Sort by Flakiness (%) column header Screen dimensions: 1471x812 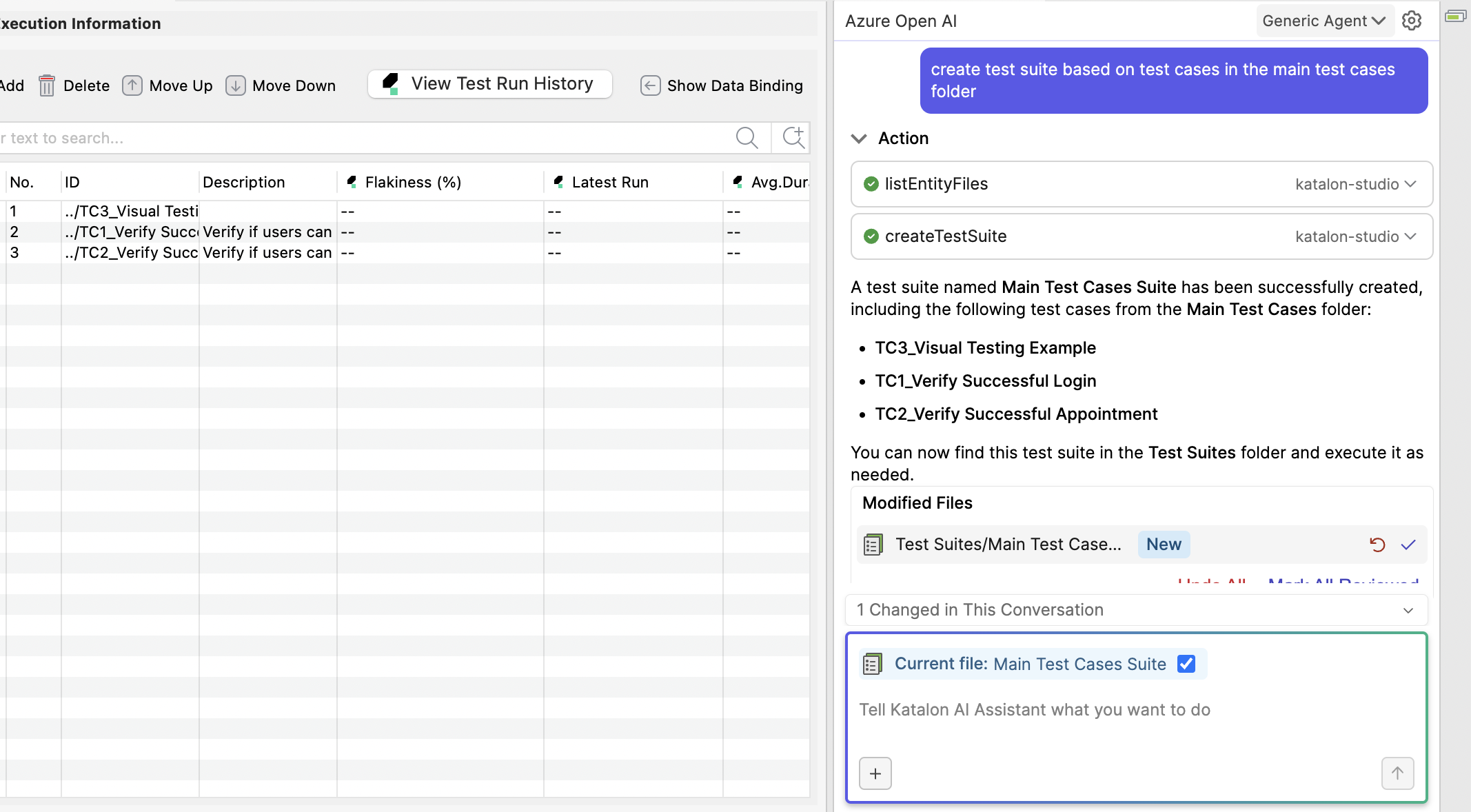click(412, 183)
